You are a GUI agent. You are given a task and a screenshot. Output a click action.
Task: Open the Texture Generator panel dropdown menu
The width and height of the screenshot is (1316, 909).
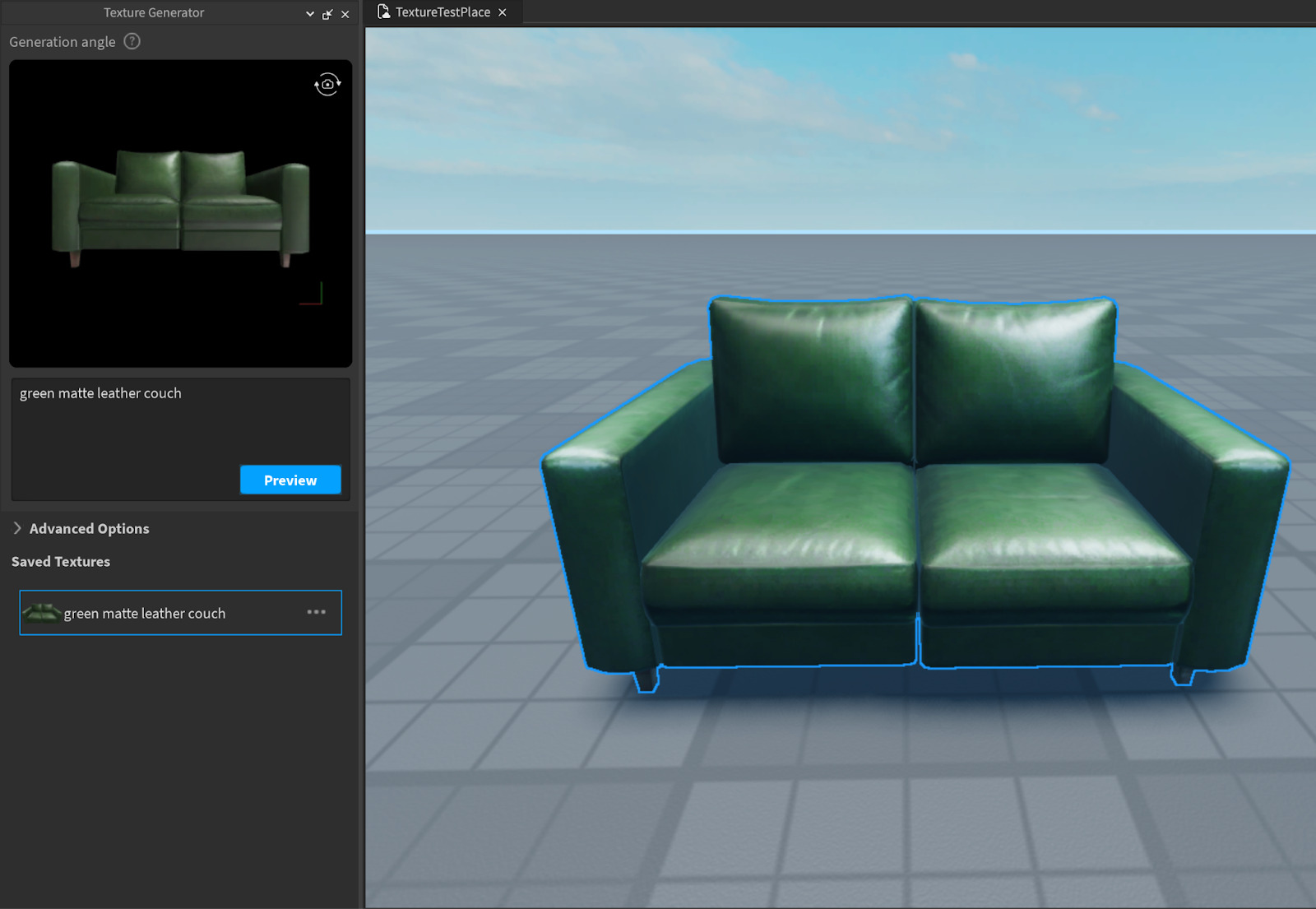tap(310, 14)
